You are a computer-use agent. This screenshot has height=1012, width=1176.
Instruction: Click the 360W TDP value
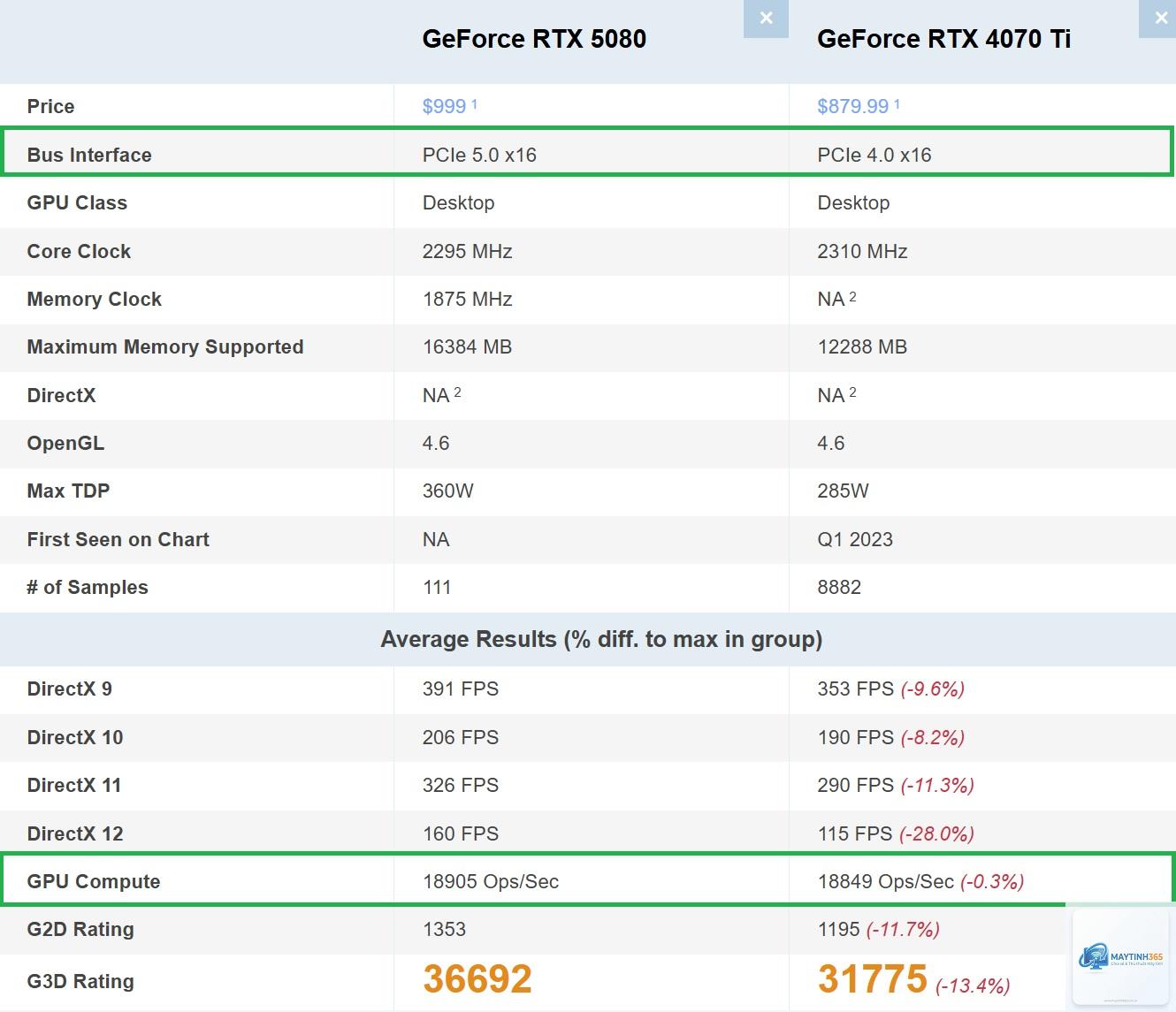(447, 491)
